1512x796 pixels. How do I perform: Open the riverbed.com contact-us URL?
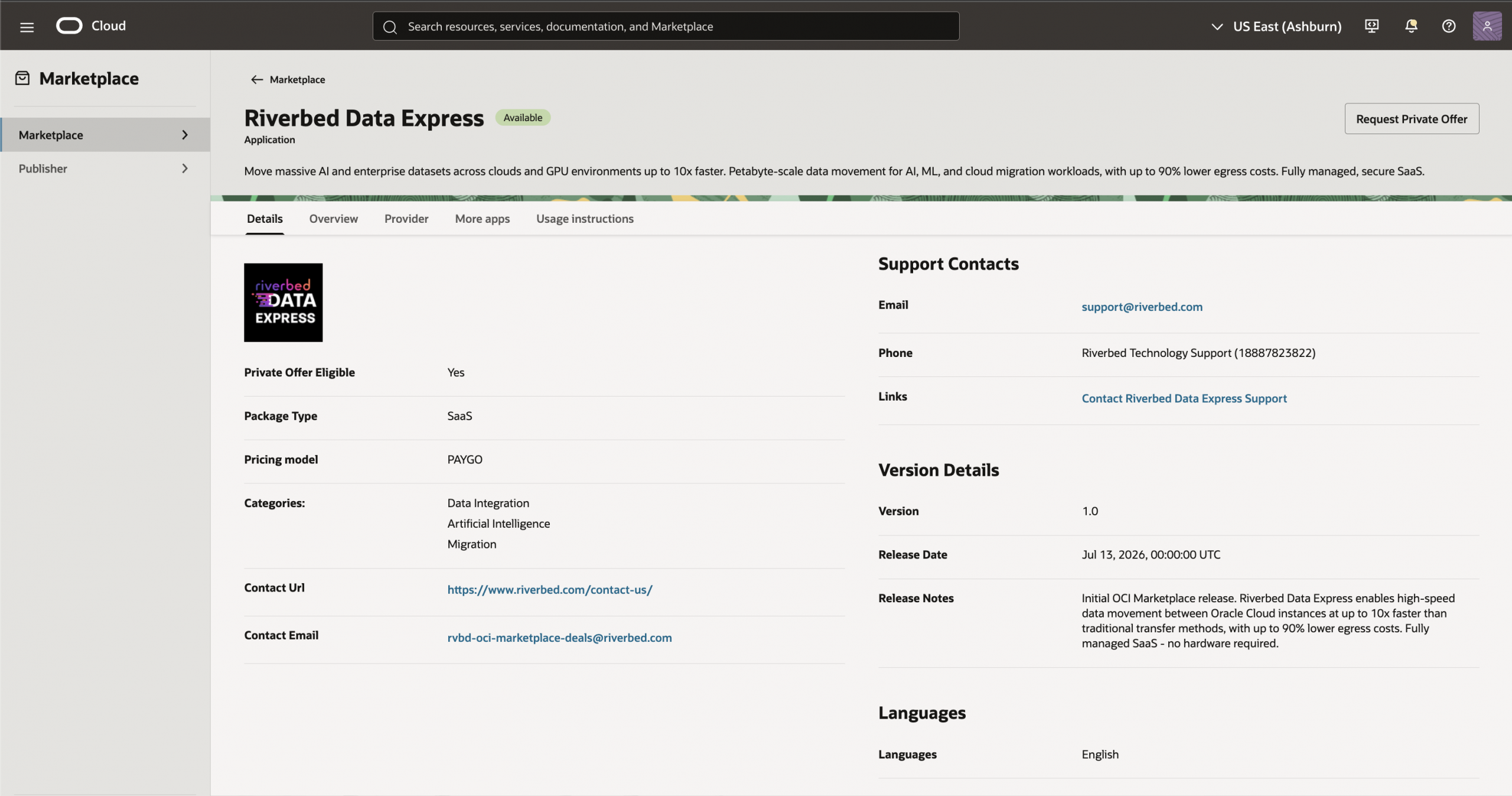550,590
